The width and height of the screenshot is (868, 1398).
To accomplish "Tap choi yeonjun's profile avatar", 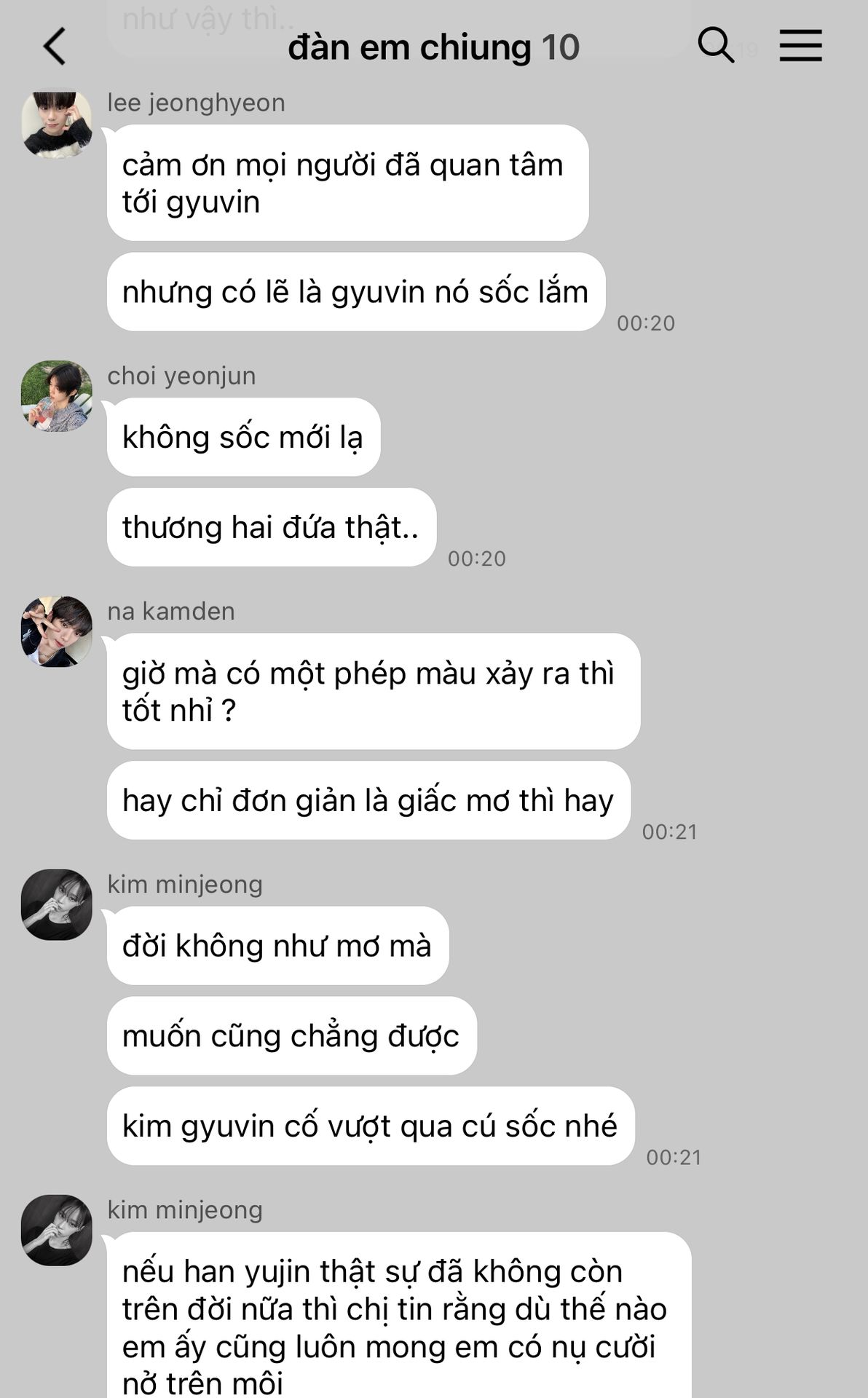I will click(57, 396).
